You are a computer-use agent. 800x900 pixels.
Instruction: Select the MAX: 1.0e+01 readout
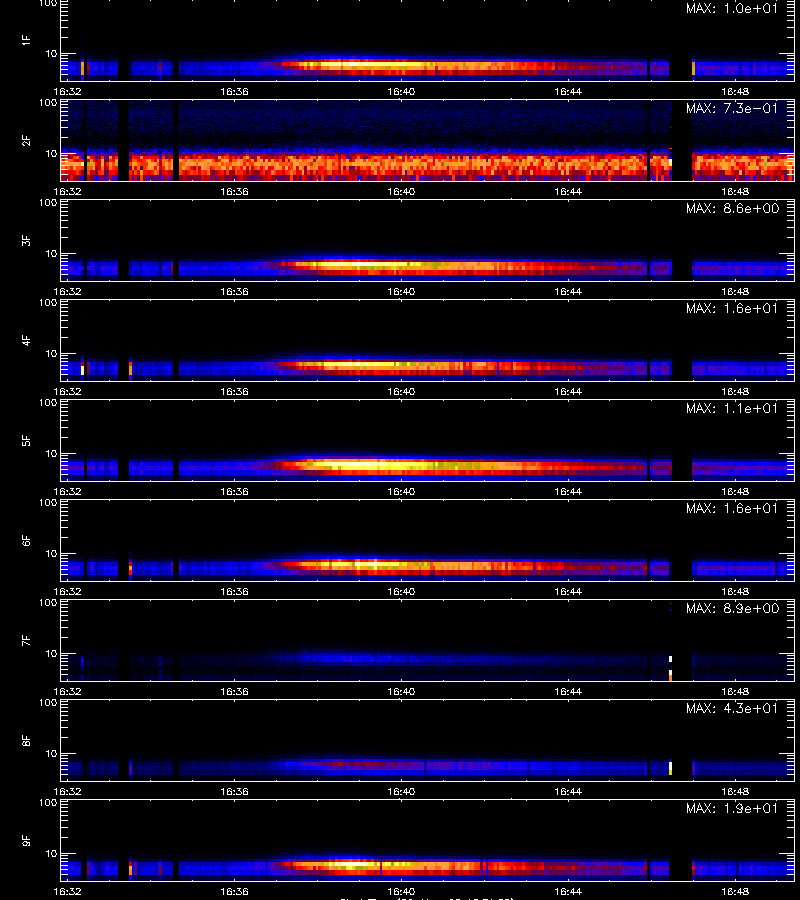(732, 9)
